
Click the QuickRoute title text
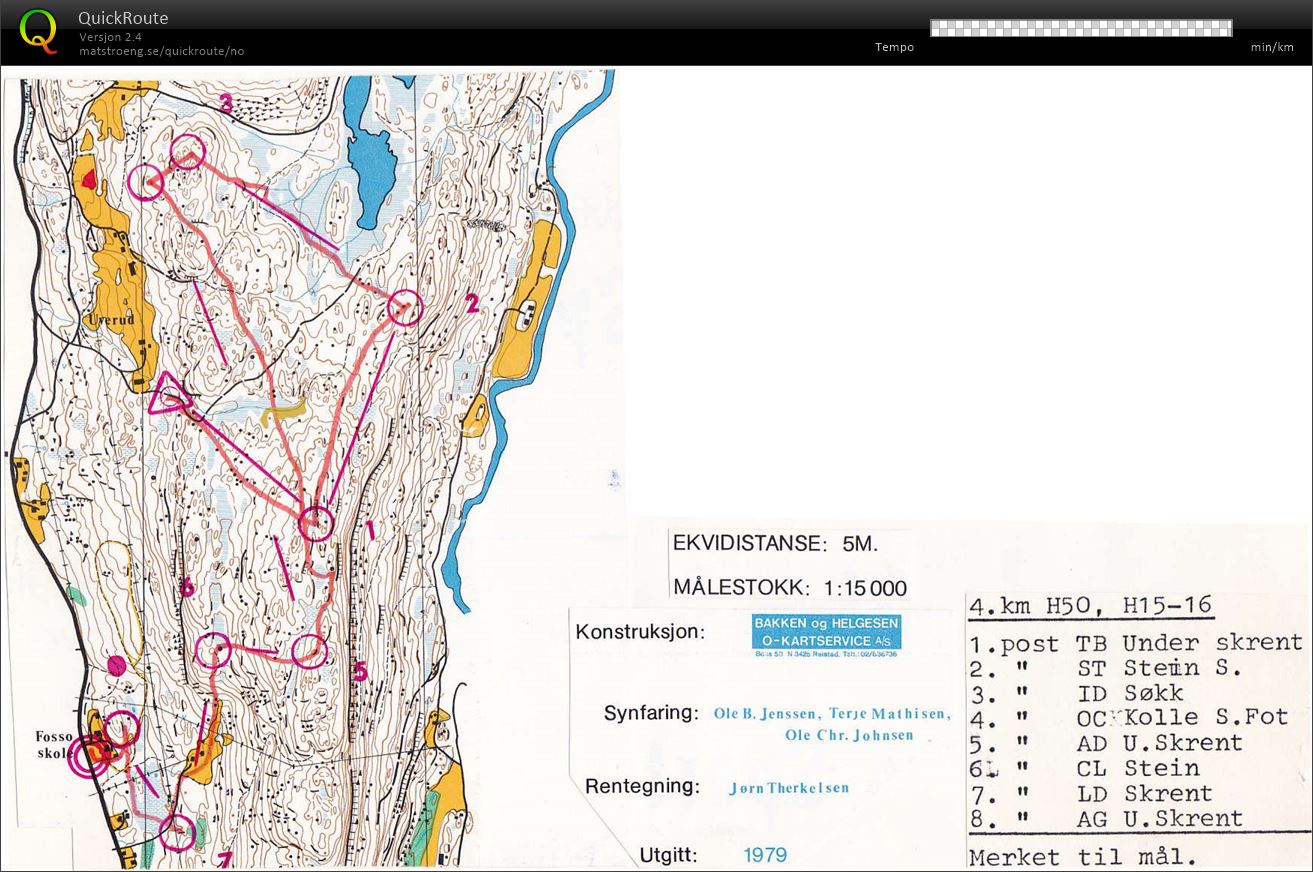coord(123,18)
